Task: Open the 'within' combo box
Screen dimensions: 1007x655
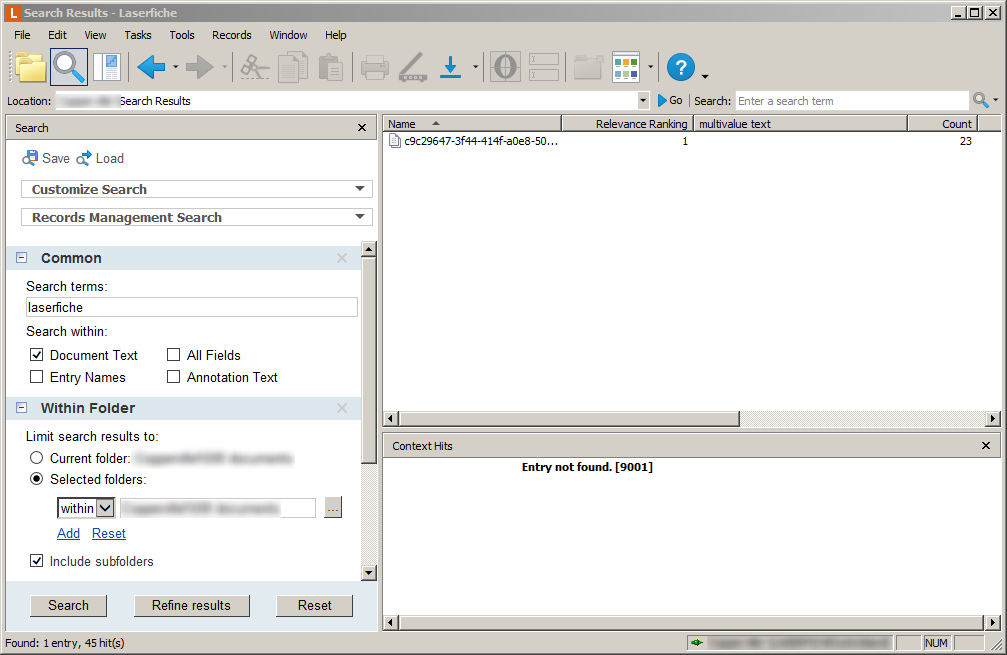Action: tap(86, 508)
